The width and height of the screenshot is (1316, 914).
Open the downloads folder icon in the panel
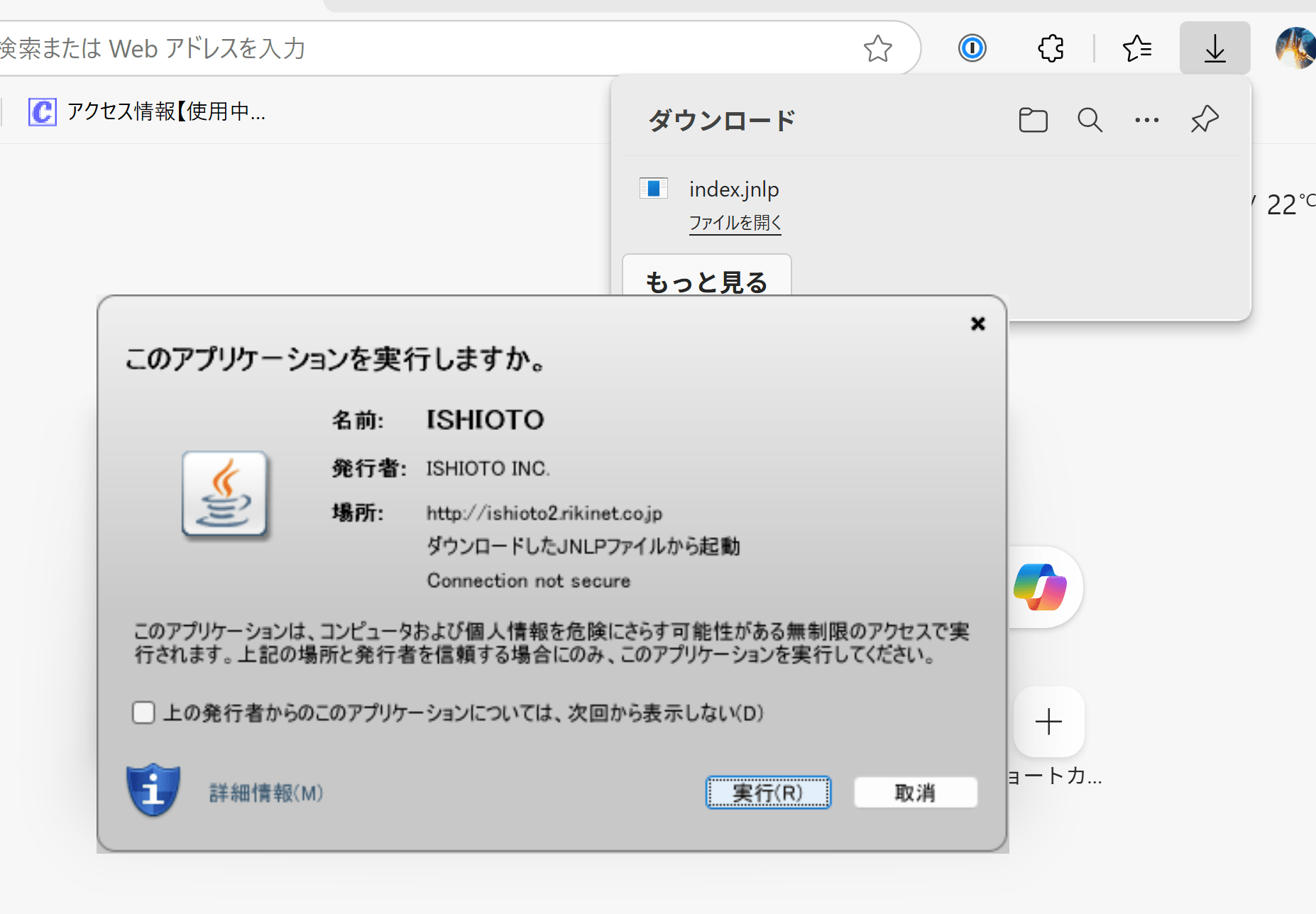point(1033,120)
